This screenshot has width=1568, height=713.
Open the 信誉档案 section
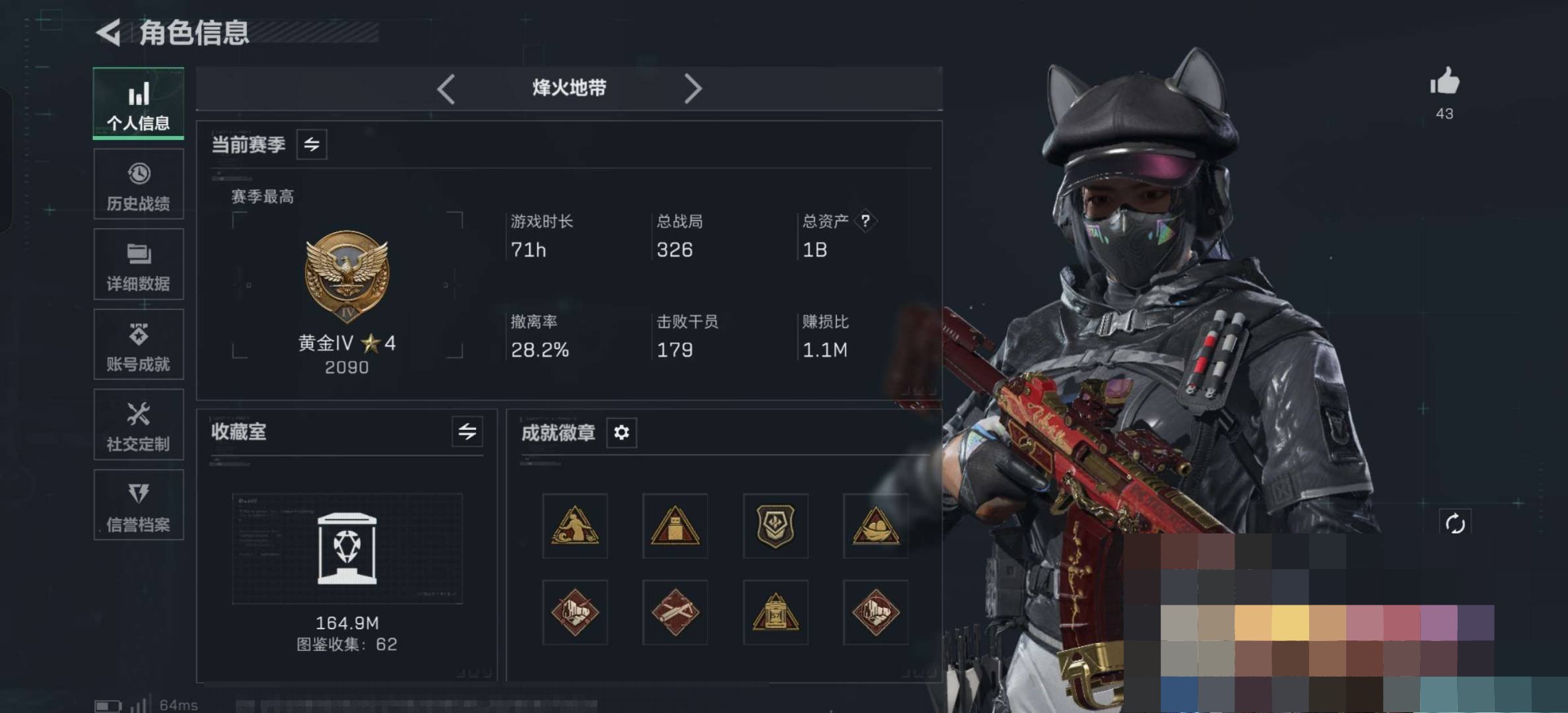coord(139,505)
